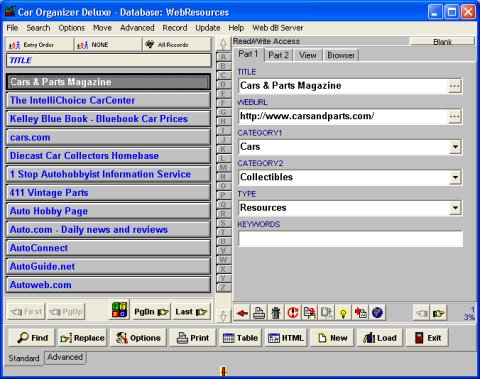Image resolution: width=480 pixels, height=379 pixels.
Task: Click the Find button
Action: click(32, 338)
